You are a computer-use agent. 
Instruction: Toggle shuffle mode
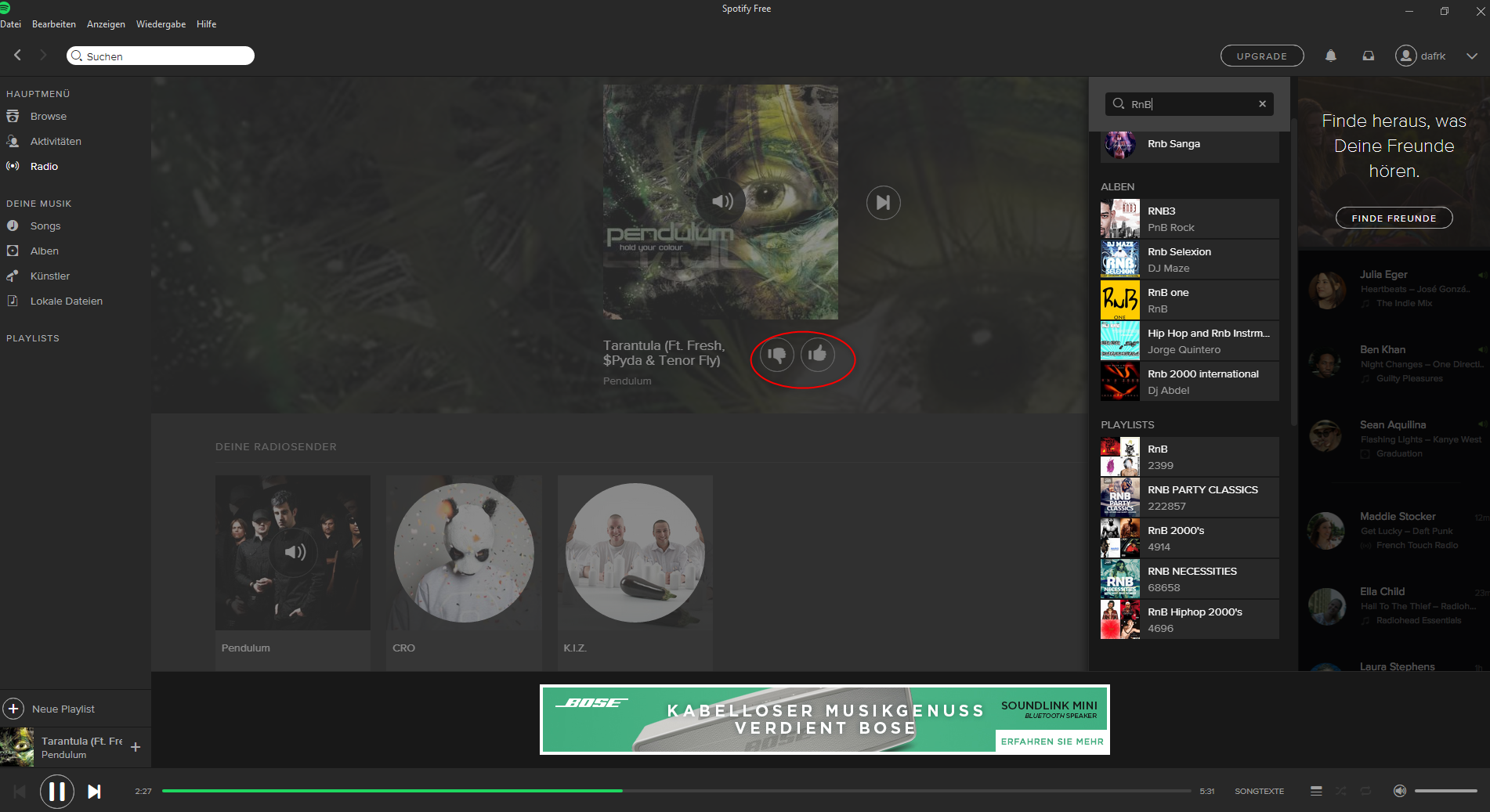click(x=1341, y=791)
